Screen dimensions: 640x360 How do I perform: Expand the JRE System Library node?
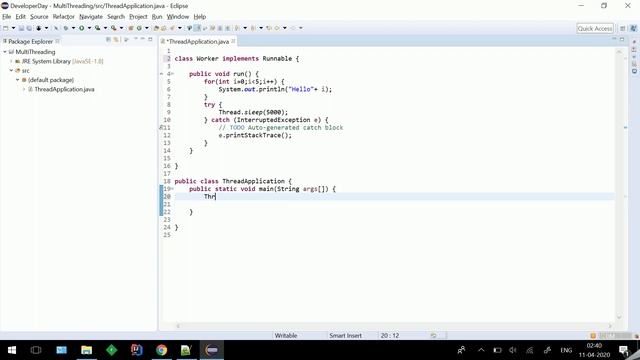point(11,61)
